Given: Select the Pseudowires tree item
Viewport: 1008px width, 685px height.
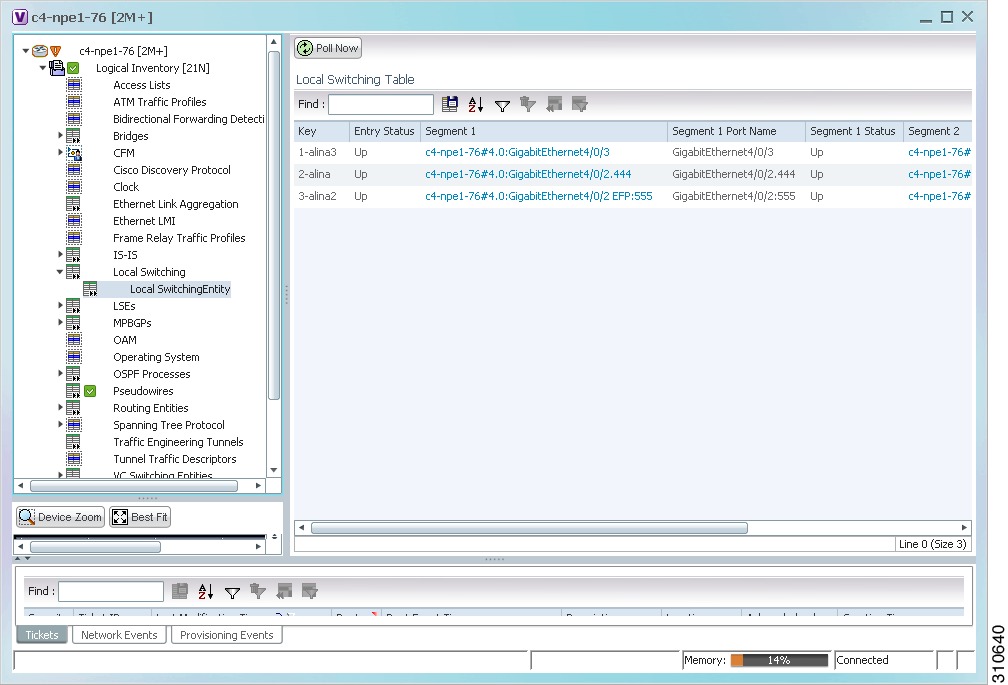Looking at the screenshot, I should (143, 391).
